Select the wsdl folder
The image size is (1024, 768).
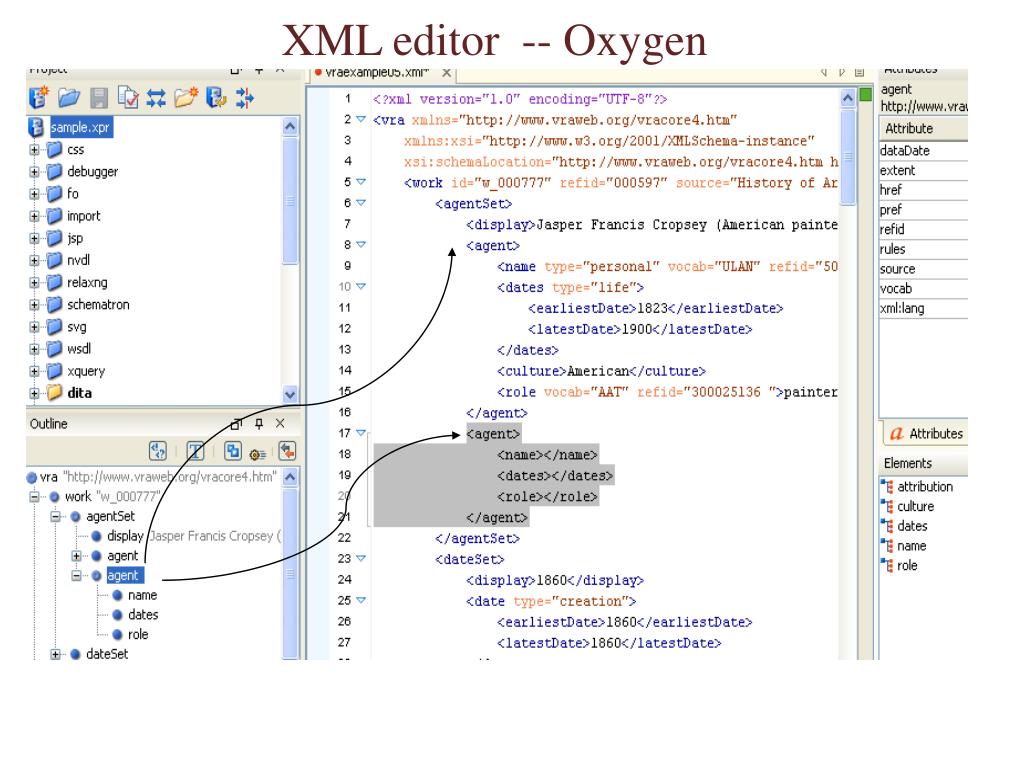coord(79,349)
